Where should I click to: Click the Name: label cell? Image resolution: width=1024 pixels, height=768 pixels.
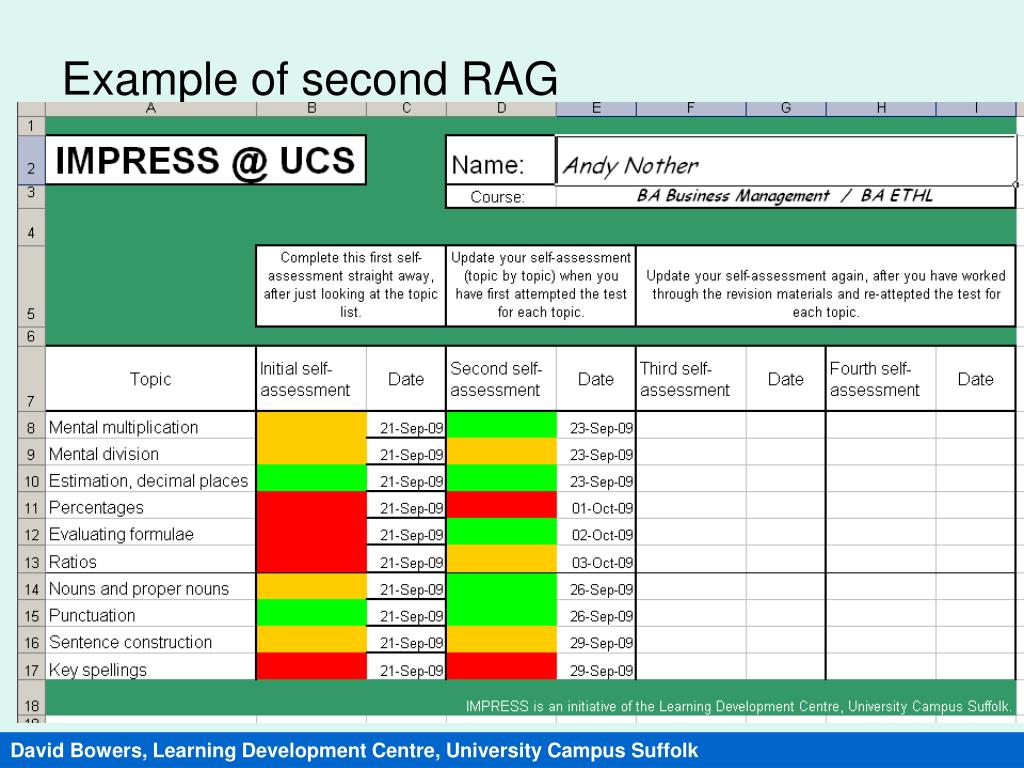coord(501,160)
